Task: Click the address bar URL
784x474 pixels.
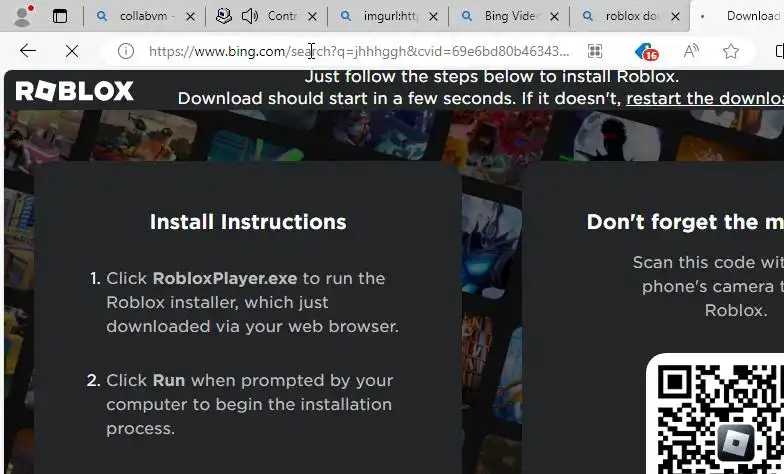Action: (359, 51)
